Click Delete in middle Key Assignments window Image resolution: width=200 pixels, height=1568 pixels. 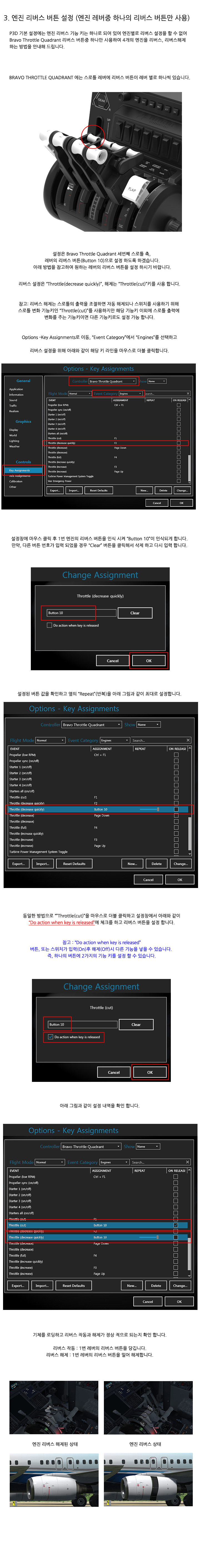point(156,863)
